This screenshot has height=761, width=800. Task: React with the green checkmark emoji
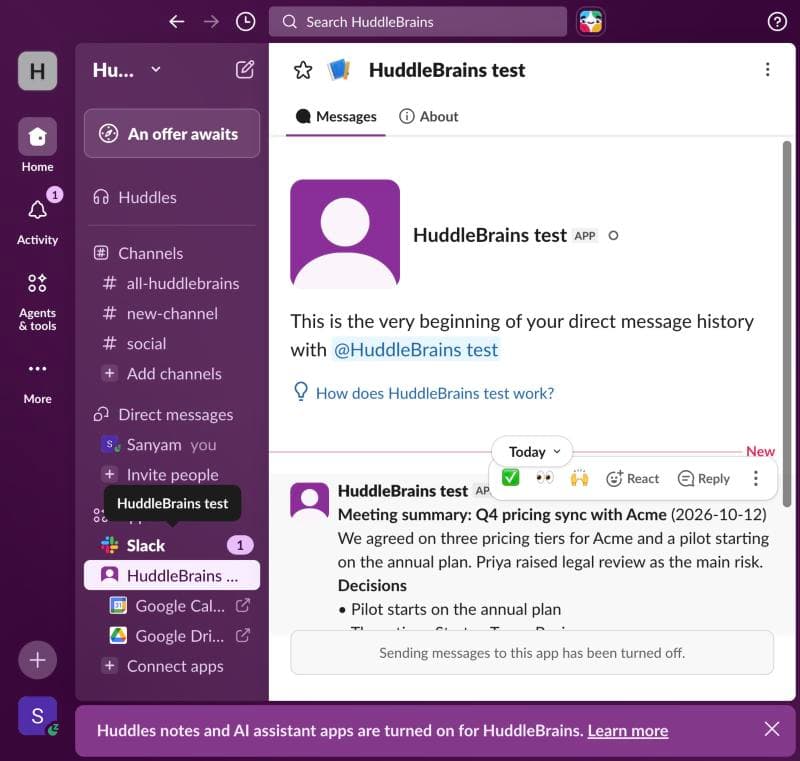[x=510, y=478]
